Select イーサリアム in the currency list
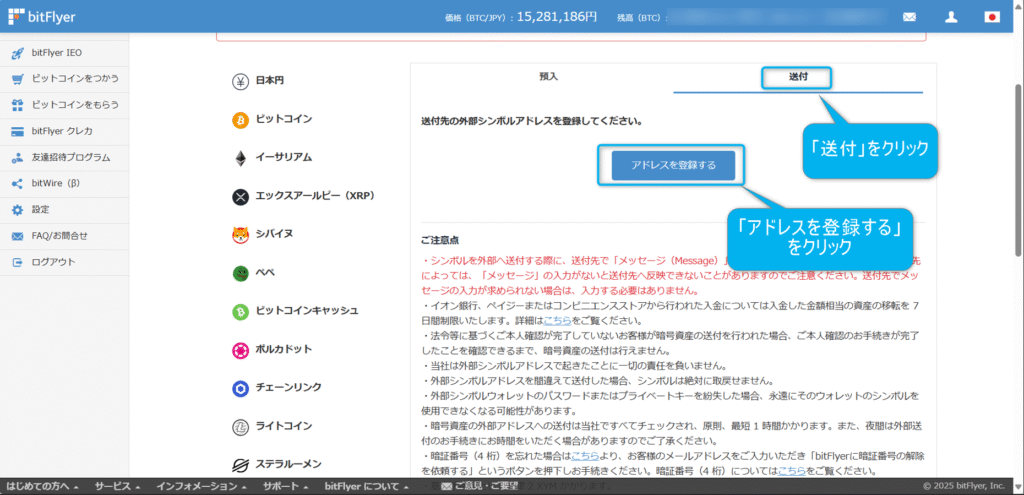Screen dimensions: 1024x495 (x=283, y=157)
